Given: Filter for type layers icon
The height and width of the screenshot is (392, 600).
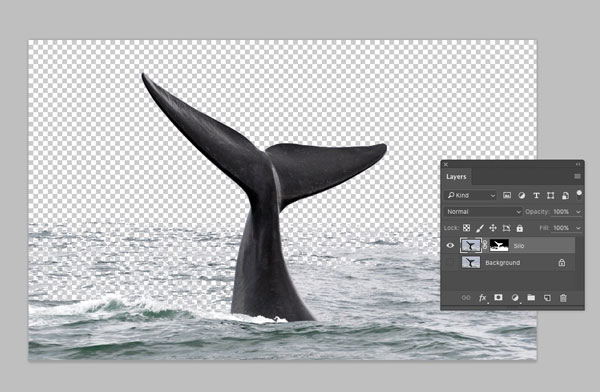Looking at the screenshot, I should point(536,196).
